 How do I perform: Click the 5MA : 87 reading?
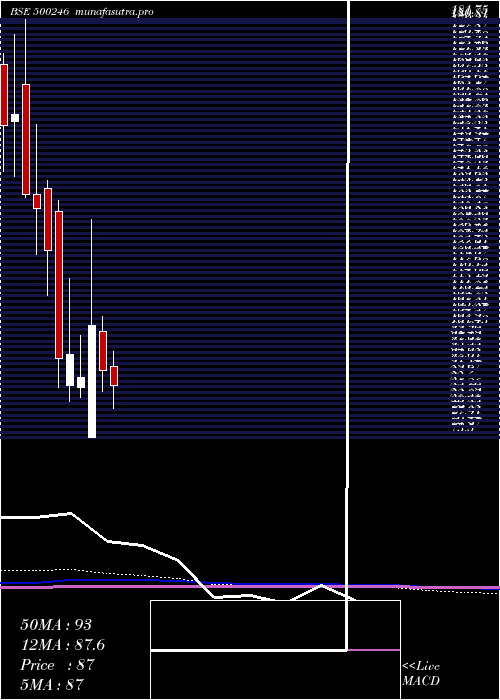tap(52, 684)
